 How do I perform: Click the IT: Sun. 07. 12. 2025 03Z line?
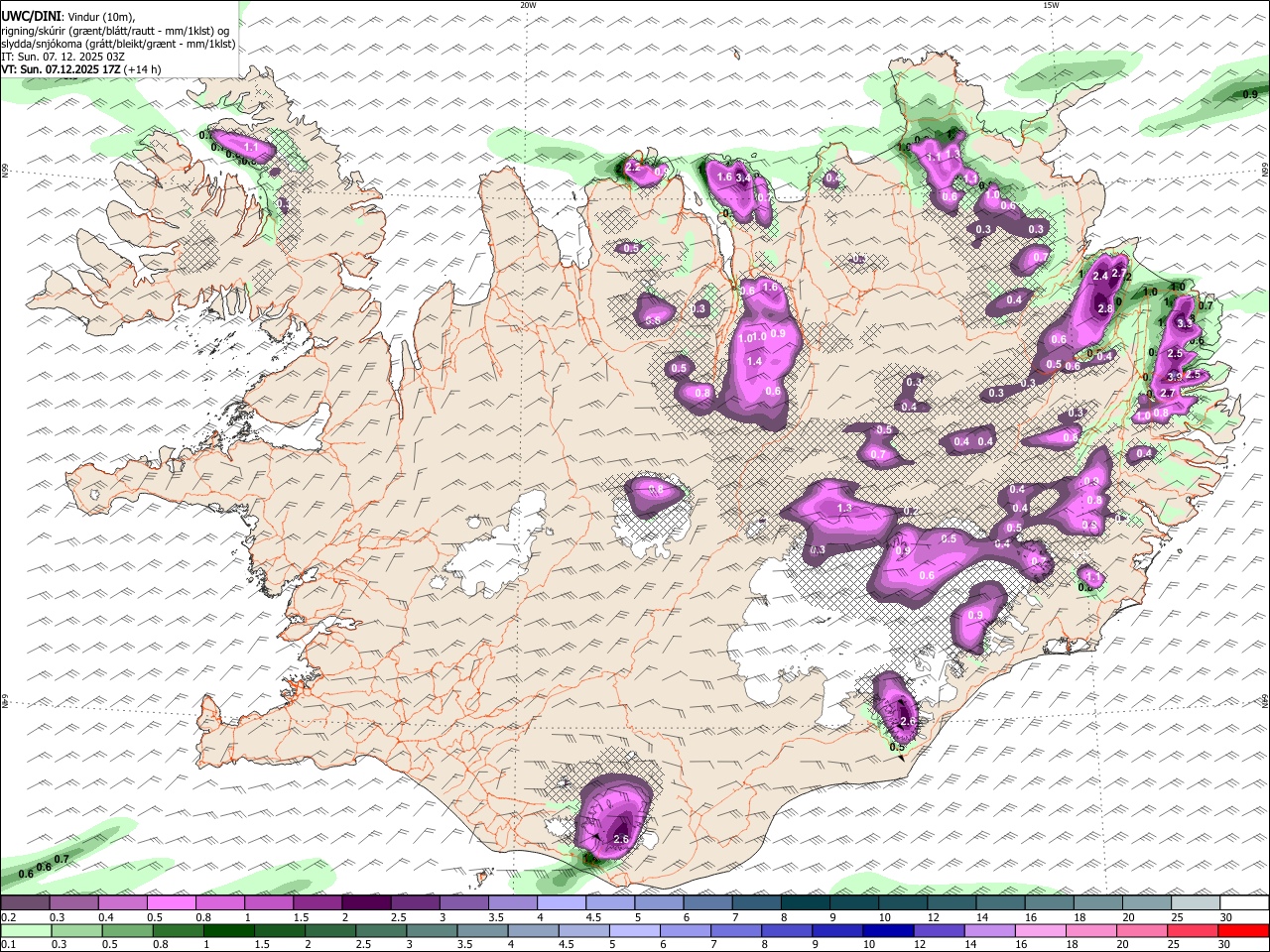[62, 57]
